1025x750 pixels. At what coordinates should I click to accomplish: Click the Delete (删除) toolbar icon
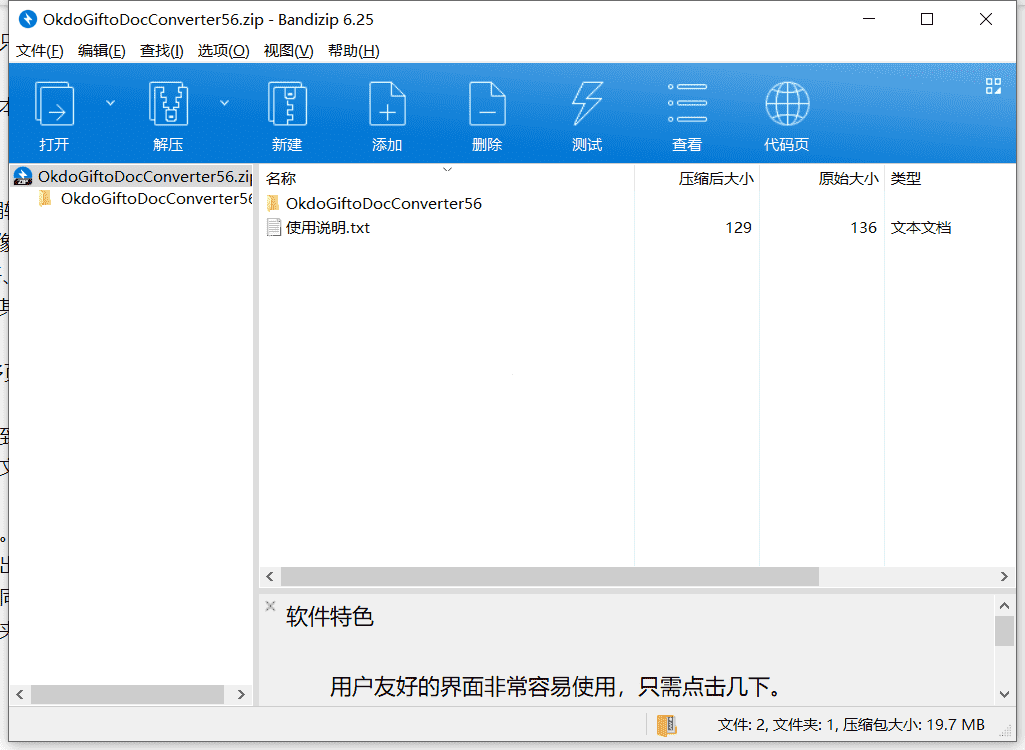pos(487,104)
